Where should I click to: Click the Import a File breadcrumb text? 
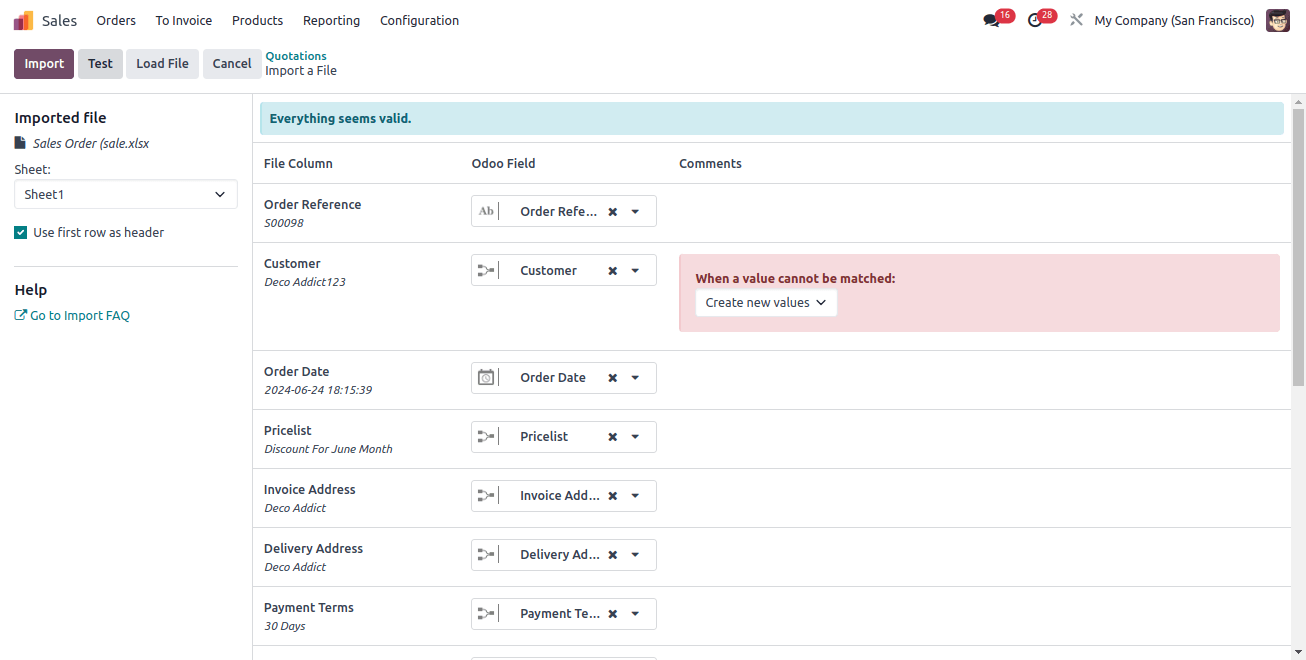coord(301,71)
